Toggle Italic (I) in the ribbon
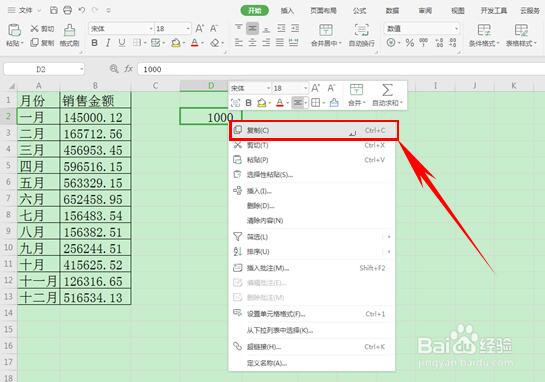Image resolution: width=545 pixels, height=382 pixels. pos(108,43)
